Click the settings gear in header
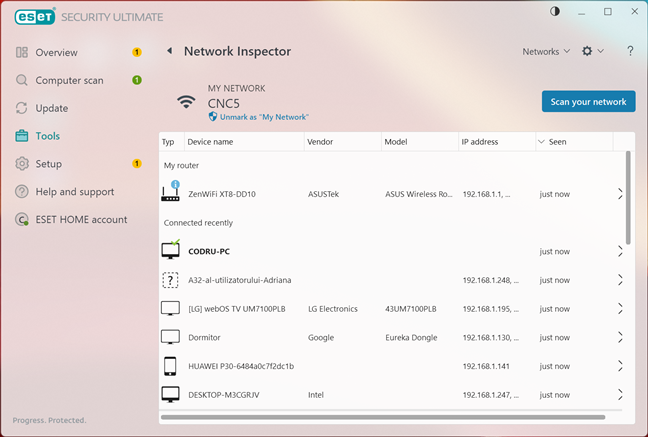The height and width of the screenshot is (437, 648). click(587, 51)
